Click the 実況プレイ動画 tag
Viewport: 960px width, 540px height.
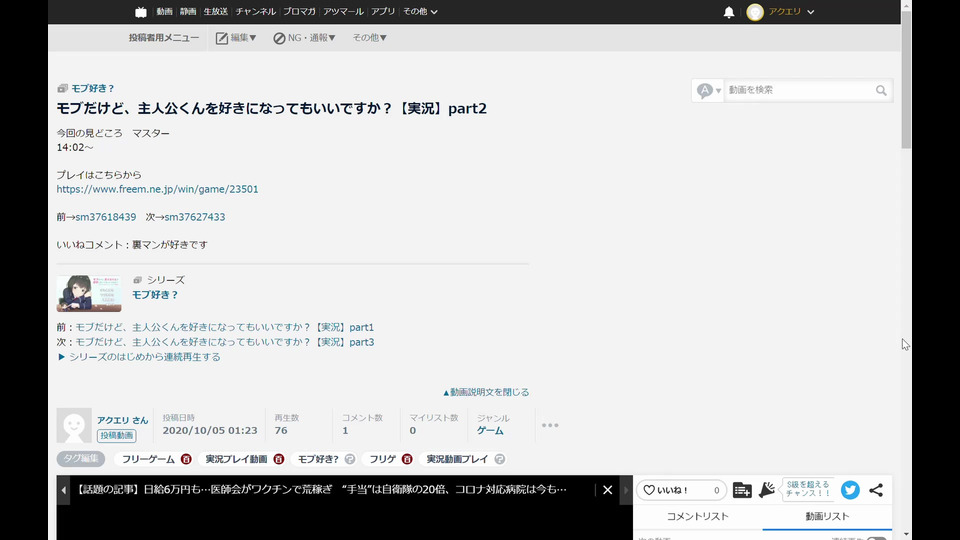coord(236,459)
